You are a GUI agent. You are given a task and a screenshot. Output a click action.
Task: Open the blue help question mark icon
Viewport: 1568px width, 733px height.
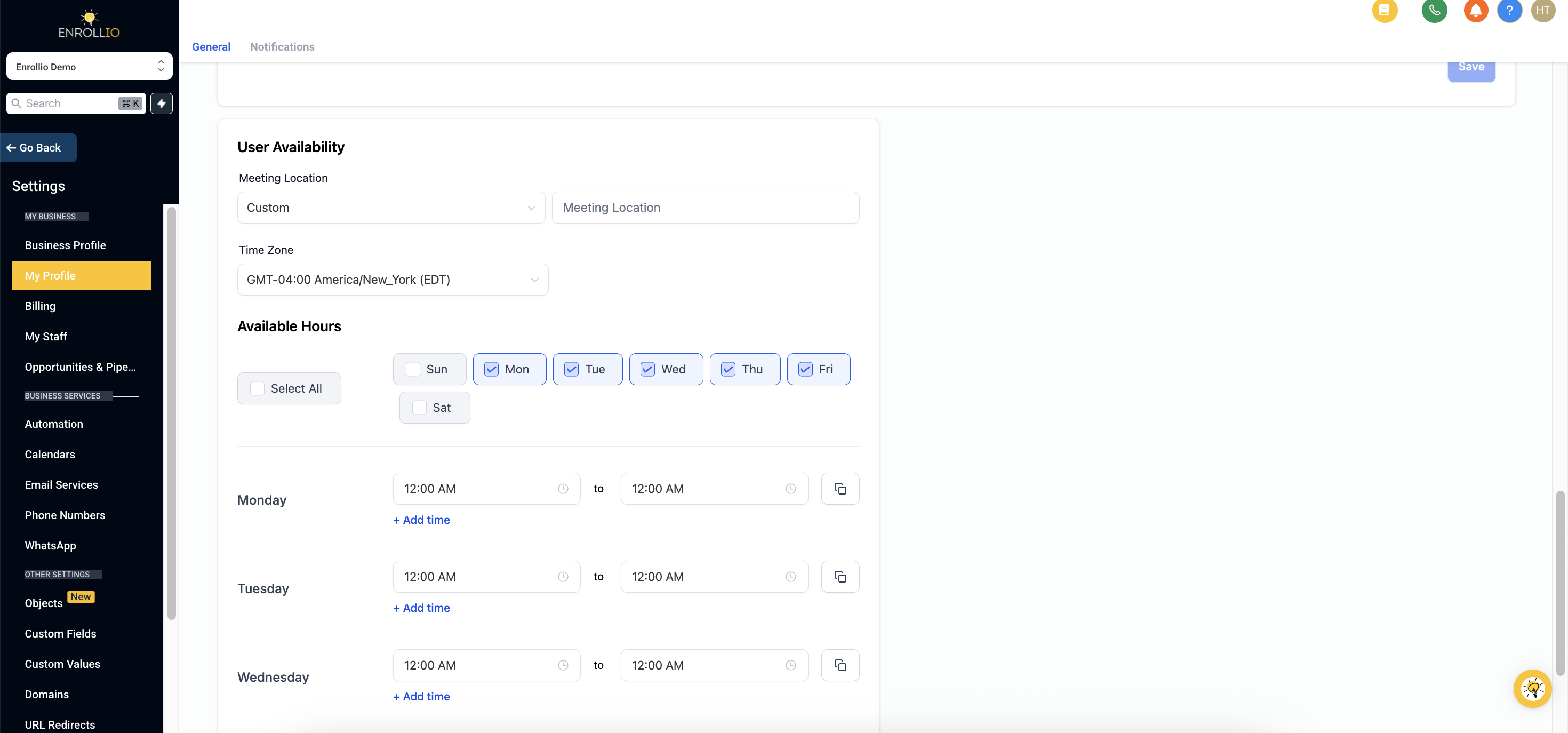click(1509, 10)
